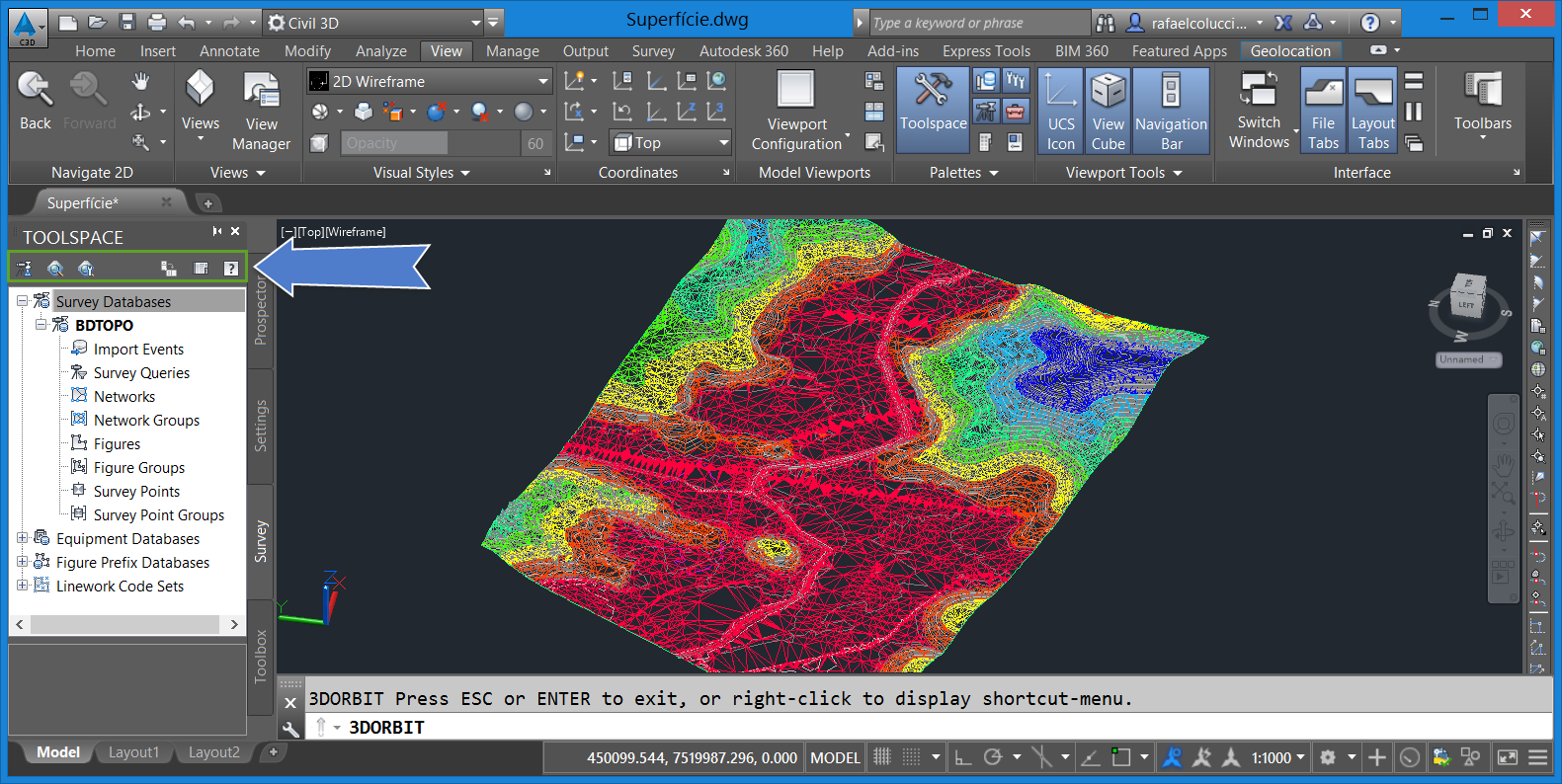Click customization wrench icon on command line
The width and height of the screenshot is (1562, 784).
coord(290,730)
